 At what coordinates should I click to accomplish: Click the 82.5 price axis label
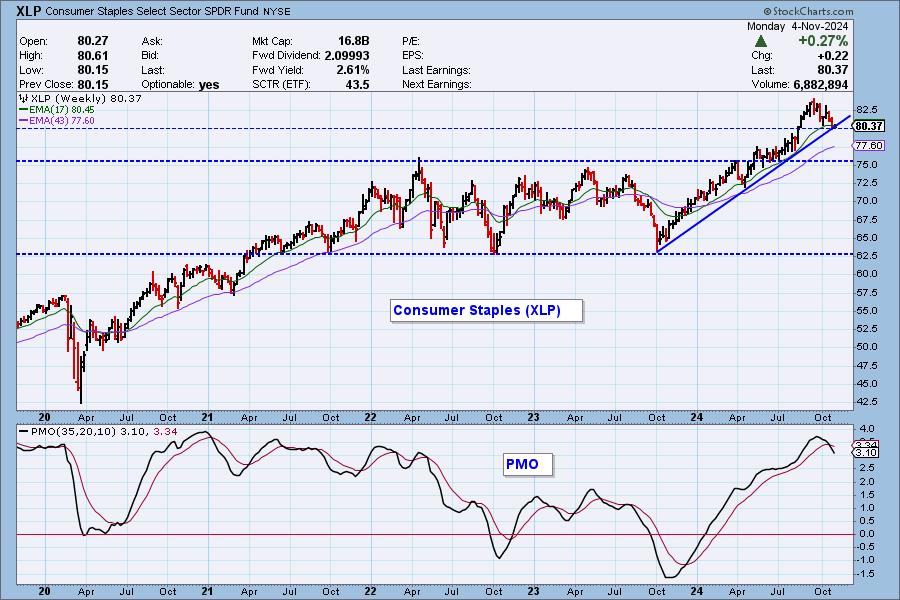(866, 109)
